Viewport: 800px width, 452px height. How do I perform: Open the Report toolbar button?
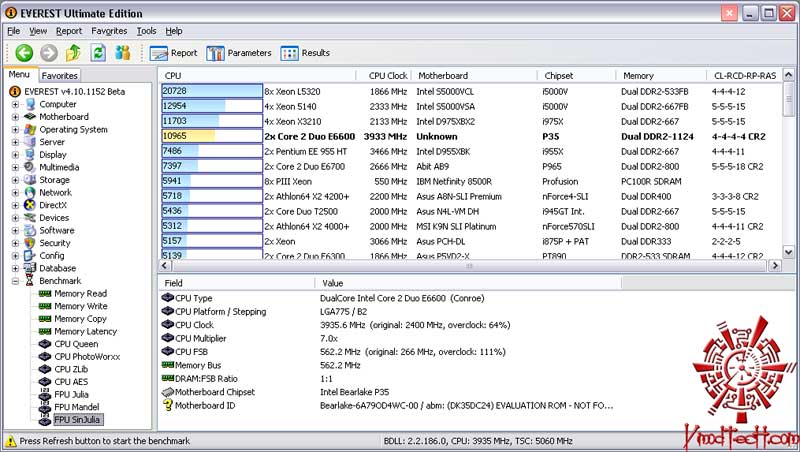pos(173,53)
